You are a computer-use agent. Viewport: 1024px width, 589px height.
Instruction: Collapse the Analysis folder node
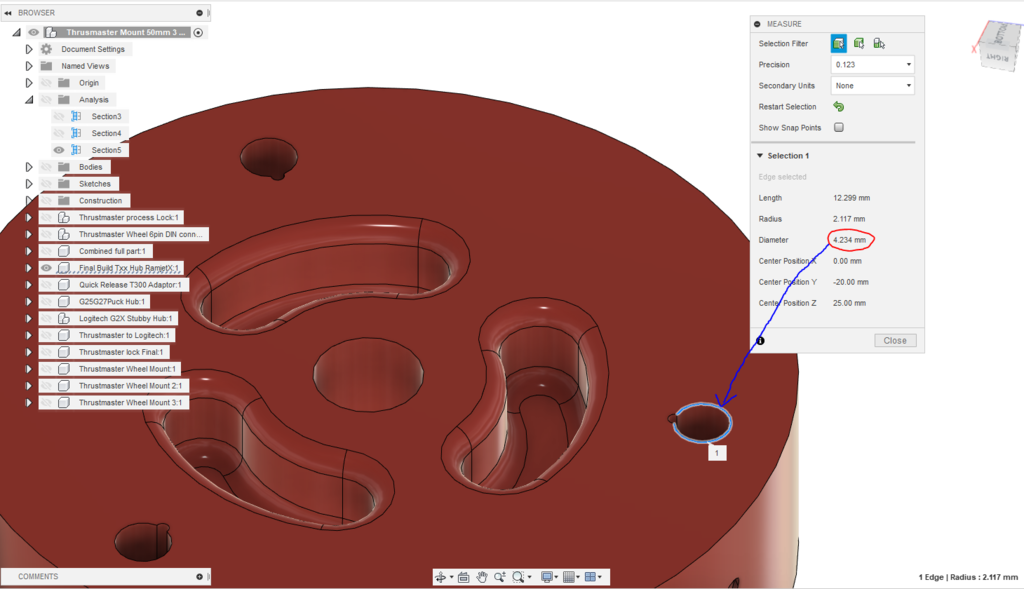tap(29, 100)
